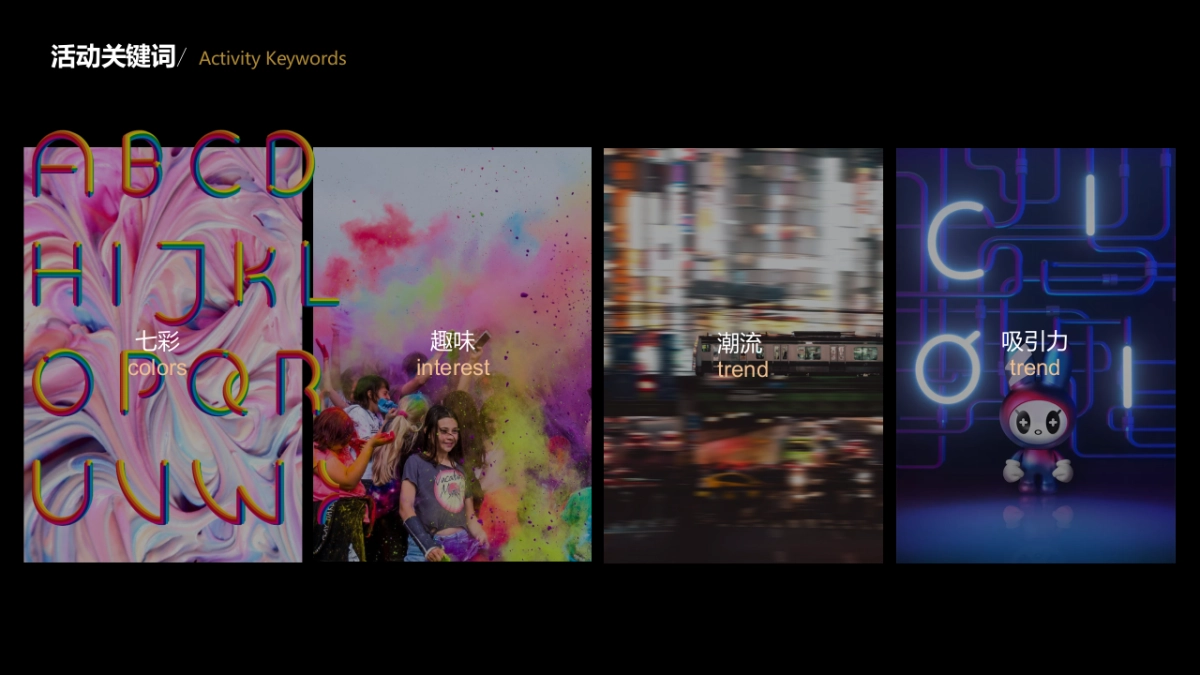Select the 潮流 text label
1200x675 pixels.
click(740, 344)
